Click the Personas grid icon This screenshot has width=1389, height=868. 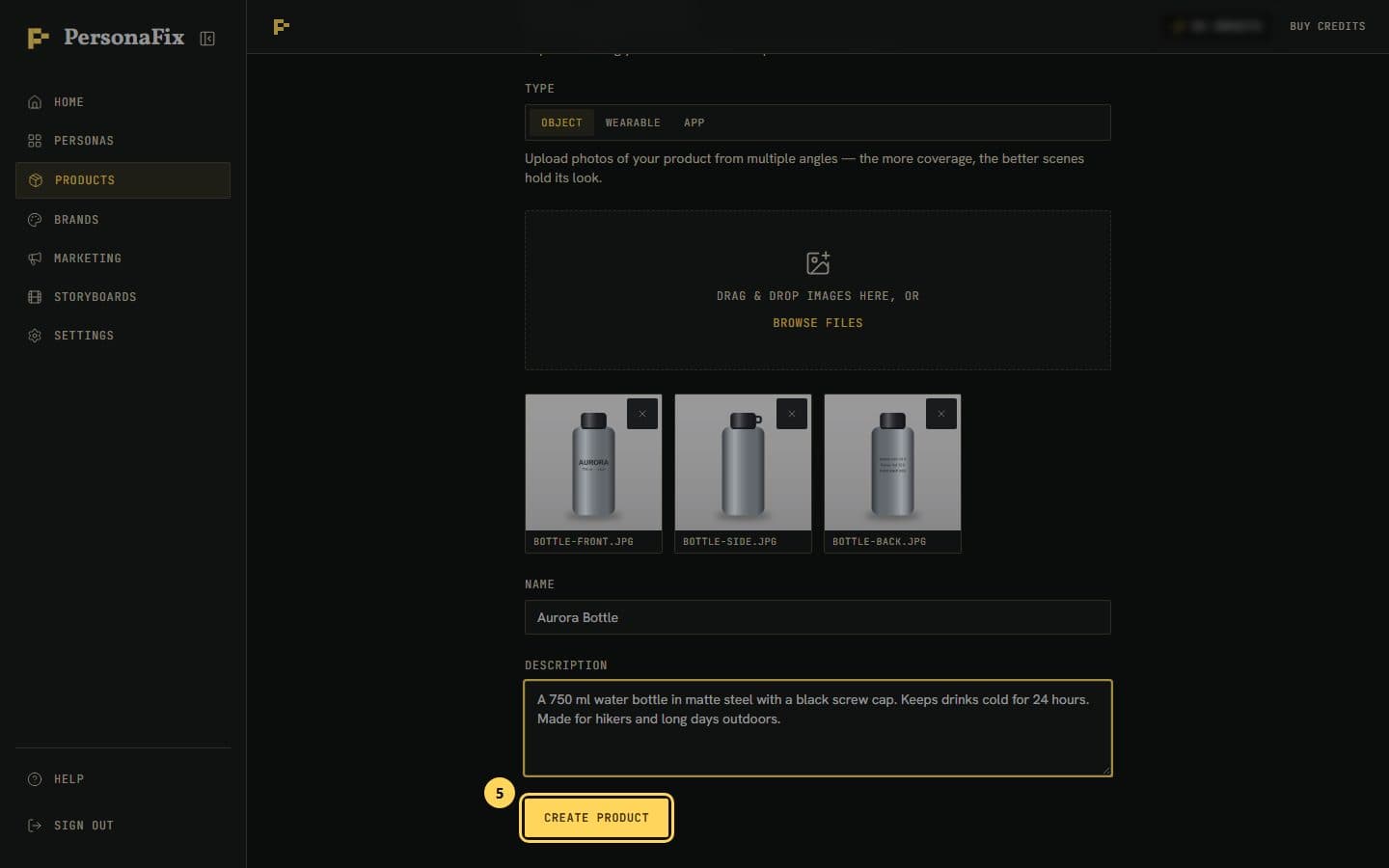[x=35, y=141]
